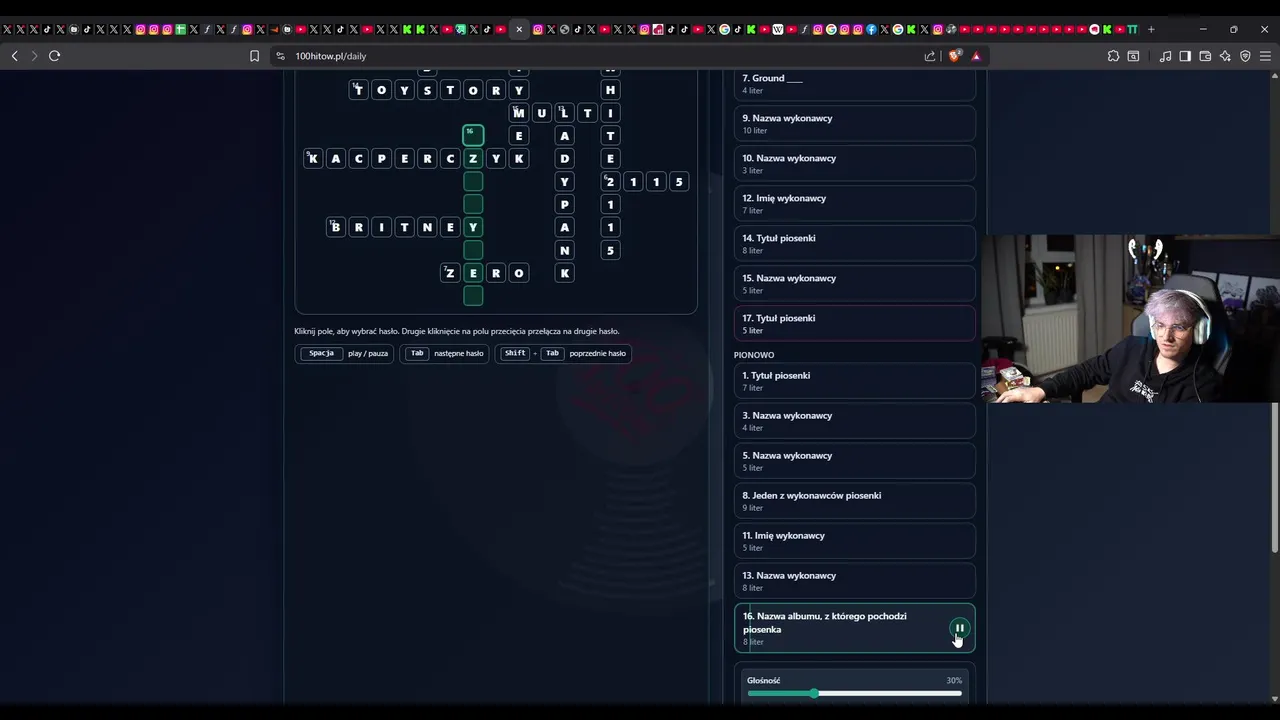Screen dimensions: 1280x720
Task: Adjust the Głośność volume slider handle
Action: [814, 693]
